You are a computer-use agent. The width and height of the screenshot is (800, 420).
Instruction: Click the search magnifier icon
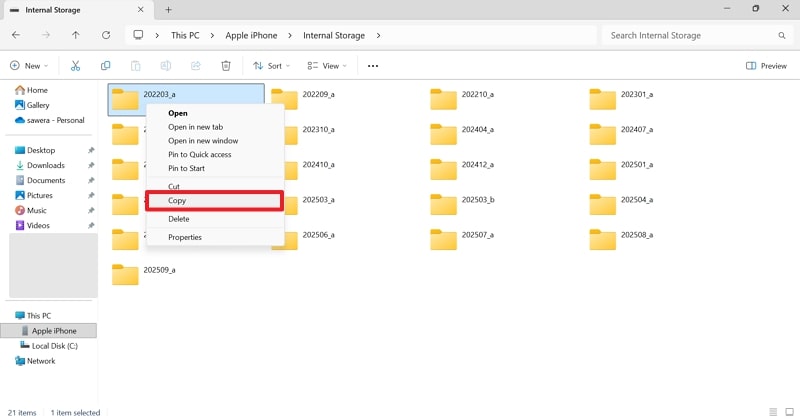pos(782,35)
